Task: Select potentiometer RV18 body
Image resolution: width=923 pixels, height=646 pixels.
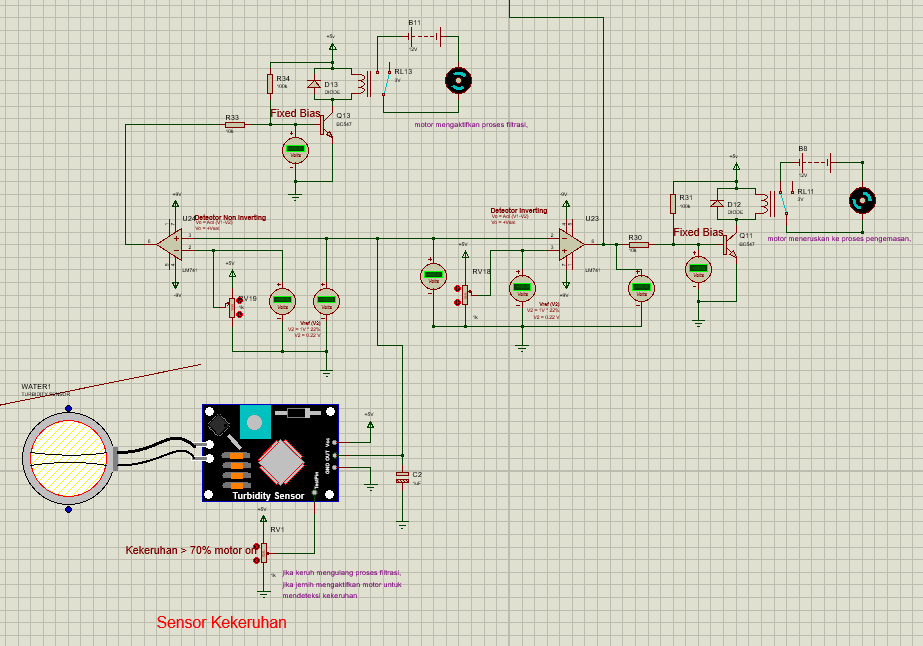Action: [x=465, y=294]
